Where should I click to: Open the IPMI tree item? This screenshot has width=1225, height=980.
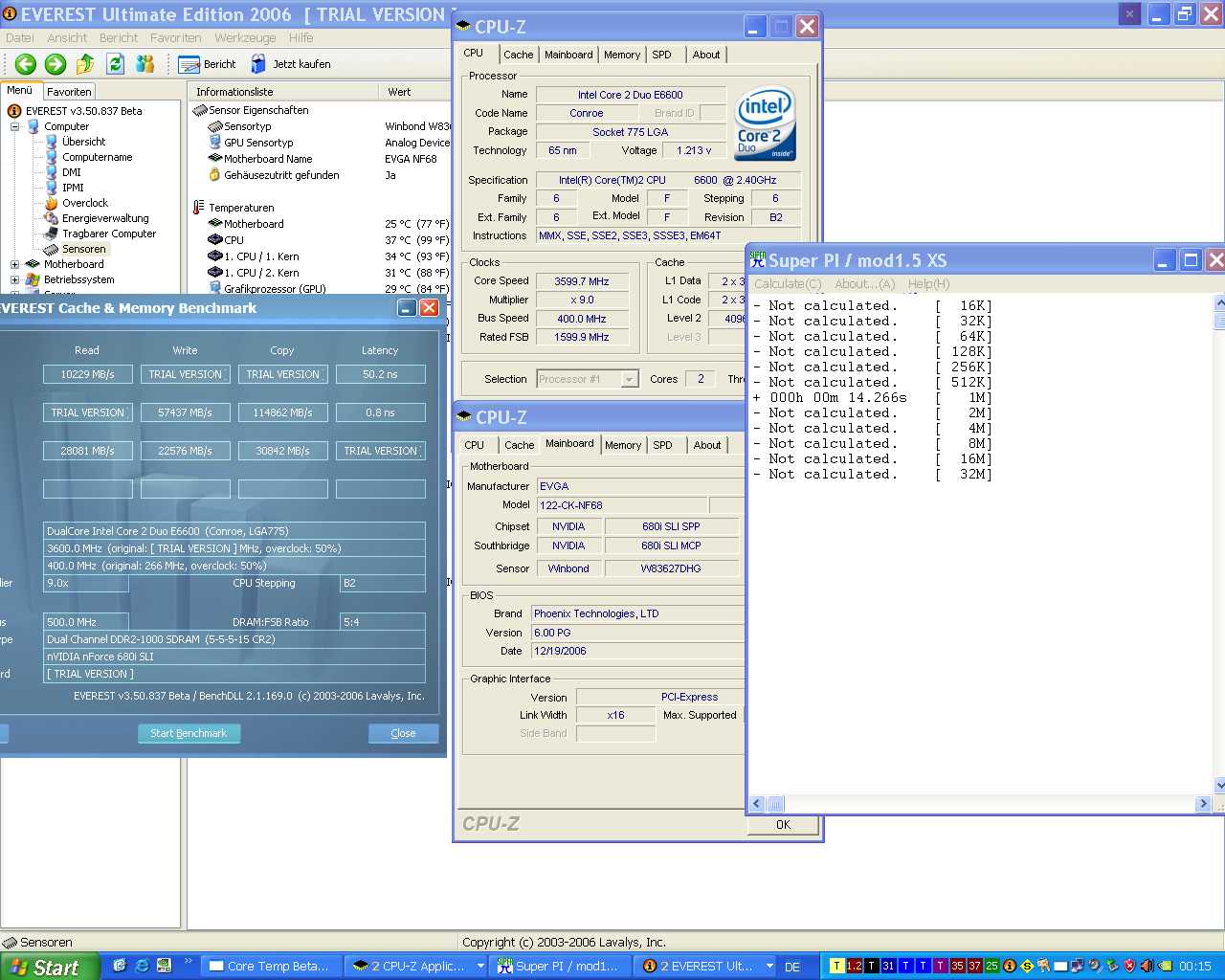pos(73,188)
